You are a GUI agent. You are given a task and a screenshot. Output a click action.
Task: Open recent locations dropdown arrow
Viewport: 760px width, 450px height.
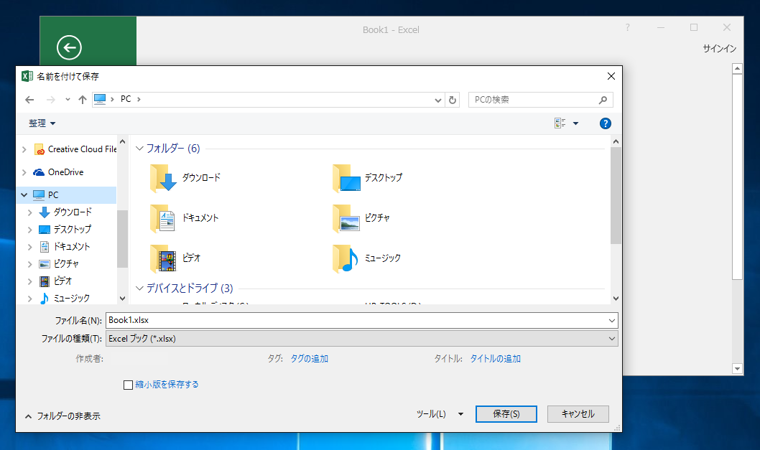click(x=67, y=99)
